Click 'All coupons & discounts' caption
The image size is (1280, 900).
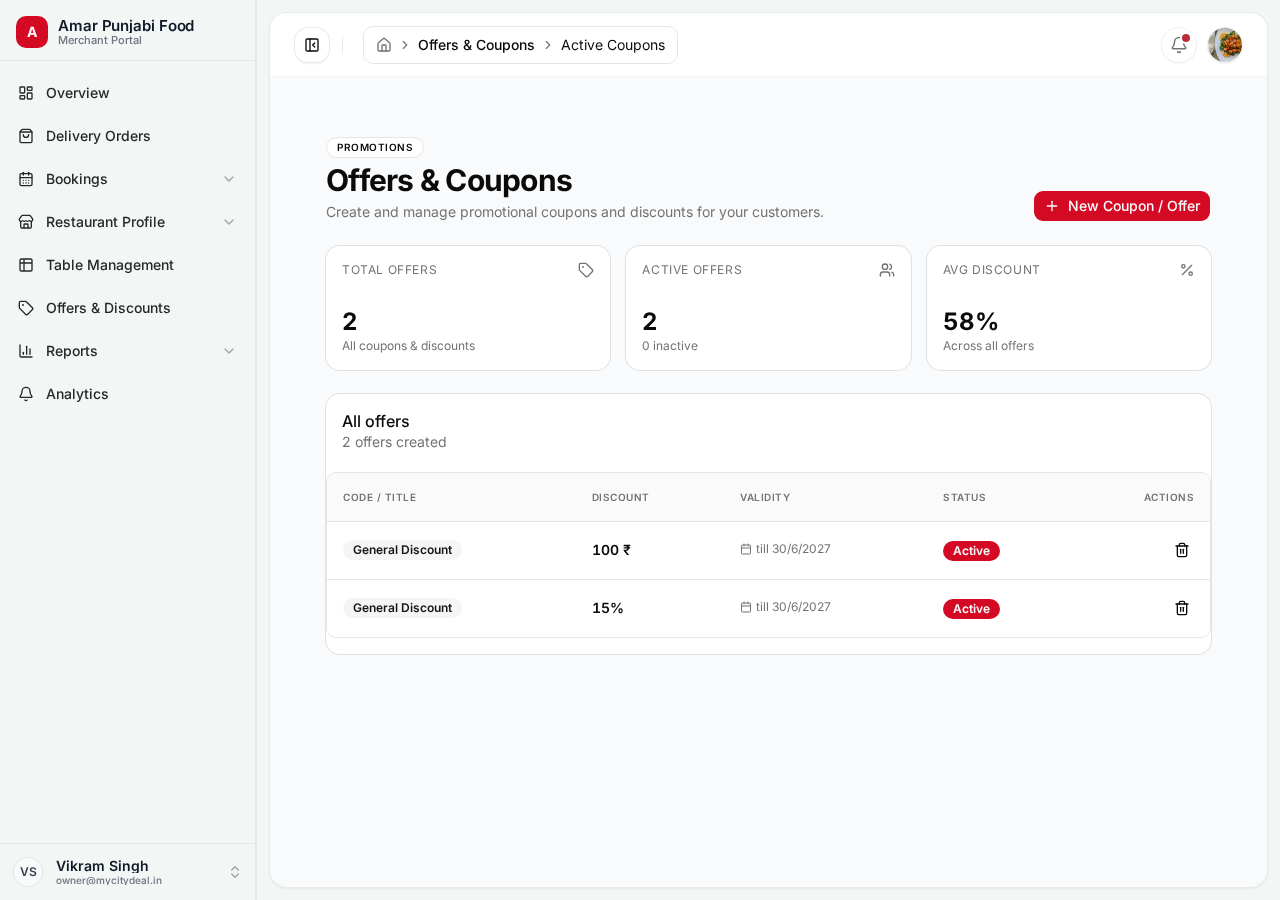tap(408, 346)
